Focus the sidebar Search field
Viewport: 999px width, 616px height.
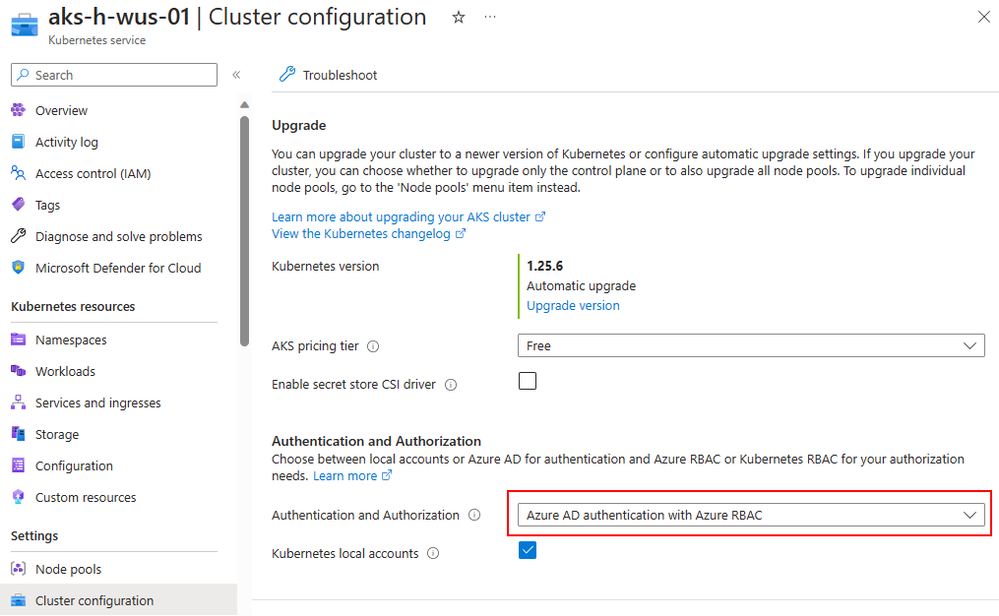pyautogui.click(x=114, y=75)
